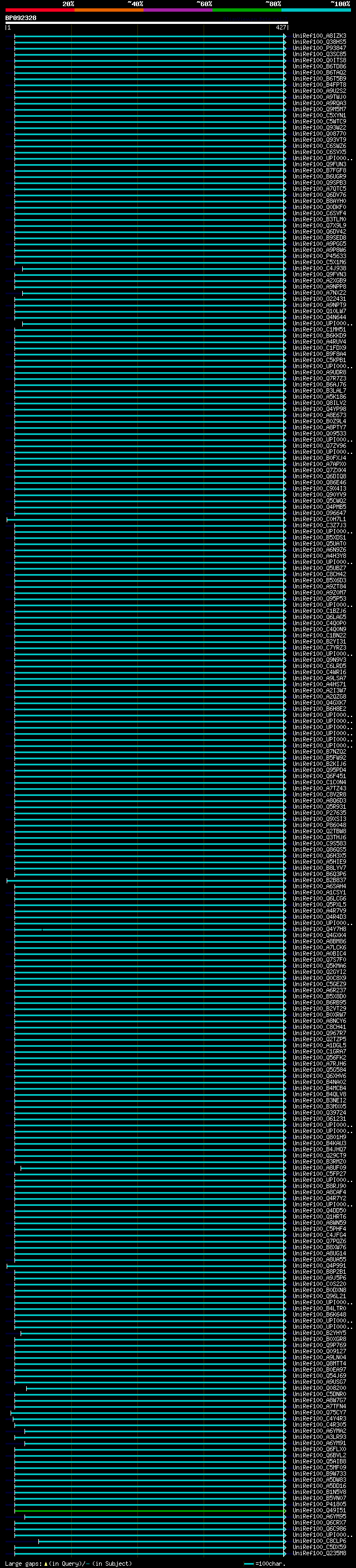Select the UniRef100_B8LYV7 label
Viewport: 356px width, 1568px height.
click(x=319, y=868)
